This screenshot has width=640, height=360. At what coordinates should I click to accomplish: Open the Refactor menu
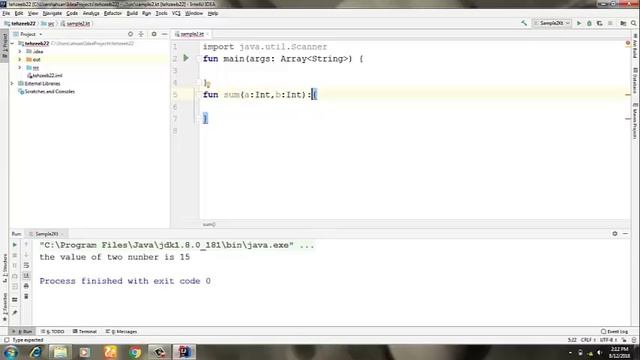point(113,13)
